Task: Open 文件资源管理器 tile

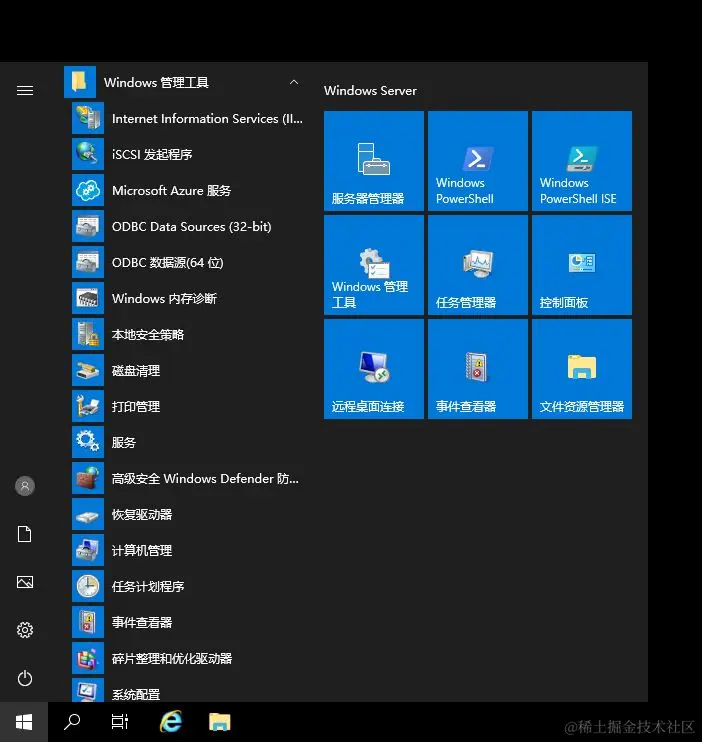Action: [x=582, y=369]
